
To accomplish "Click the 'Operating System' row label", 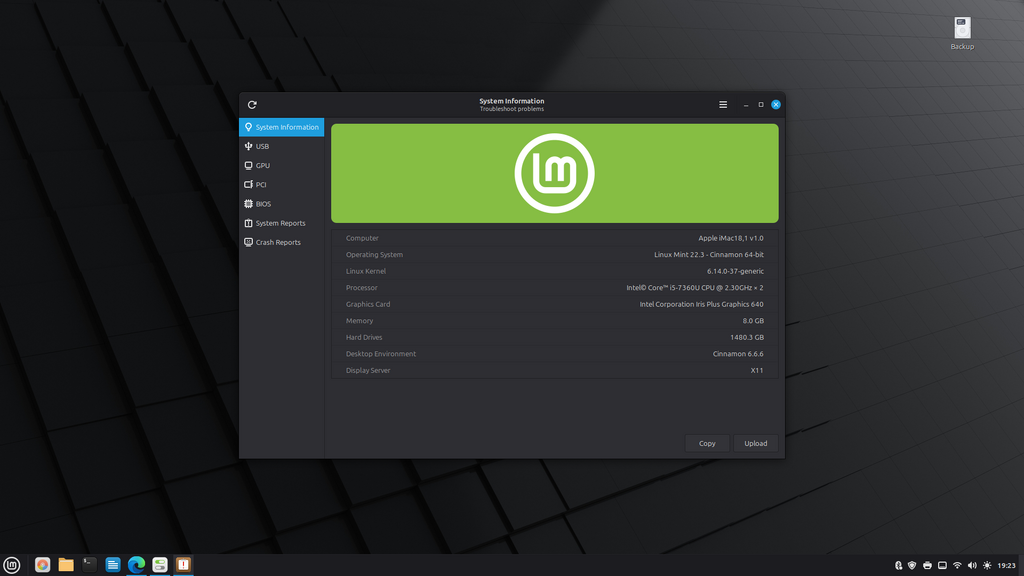I will [374, 255].
